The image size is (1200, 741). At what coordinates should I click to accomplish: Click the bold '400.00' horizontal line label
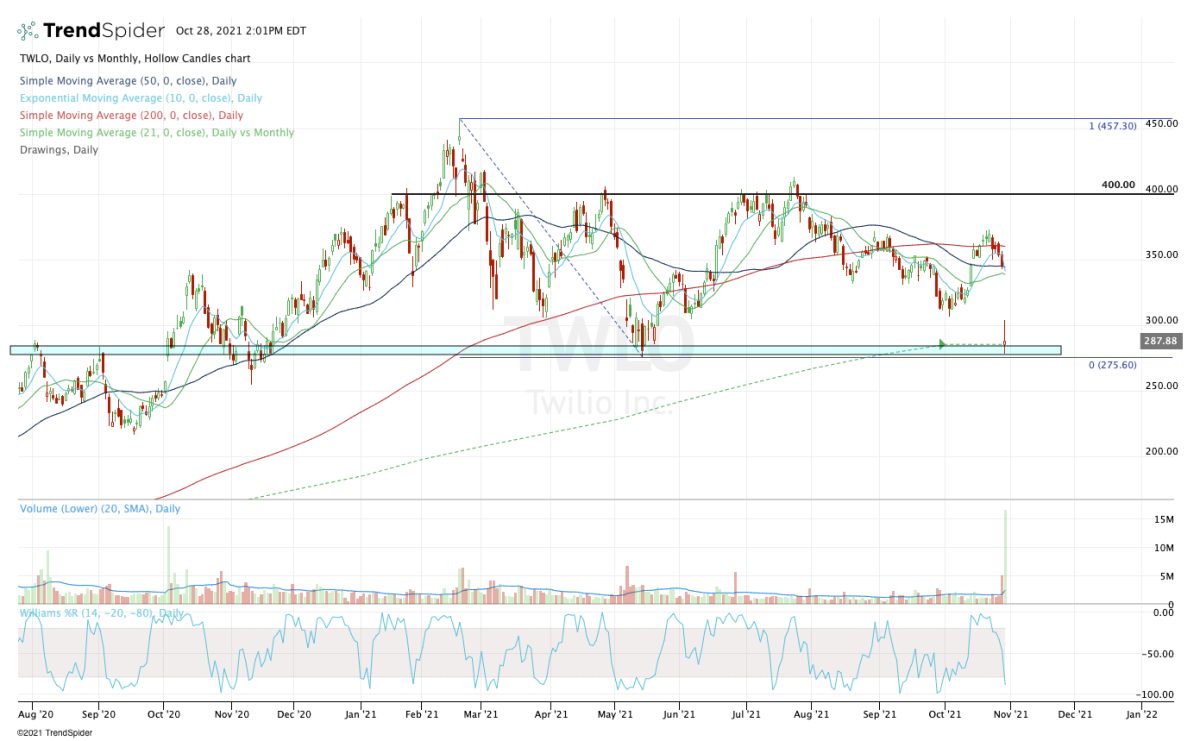[1120, 185]
